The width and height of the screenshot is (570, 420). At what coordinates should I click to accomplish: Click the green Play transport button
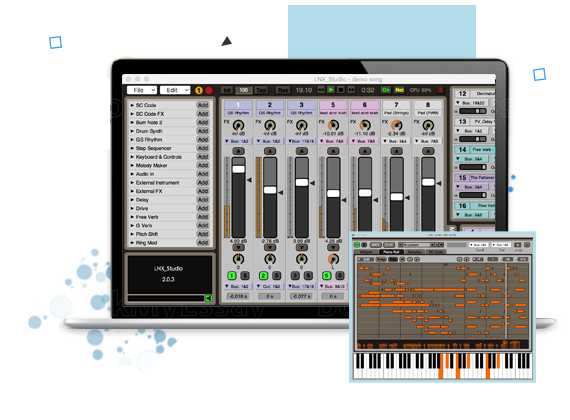coord(331,89)
